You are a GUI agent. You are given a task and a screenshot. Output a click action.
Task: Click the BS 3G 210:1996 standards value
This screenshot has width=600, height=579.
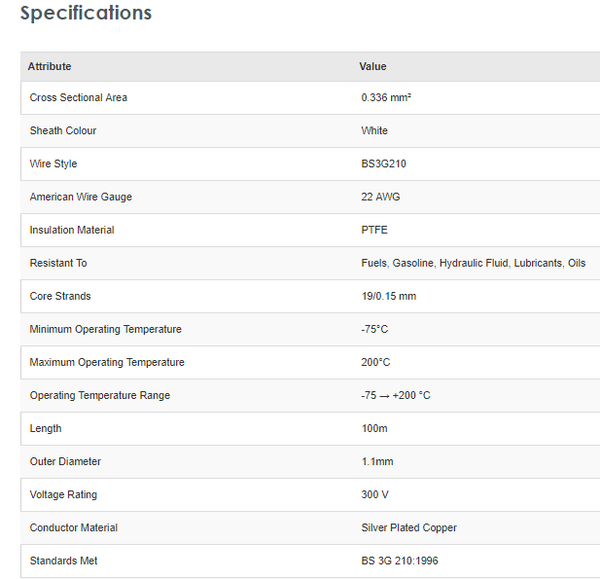tap(400, 560)
